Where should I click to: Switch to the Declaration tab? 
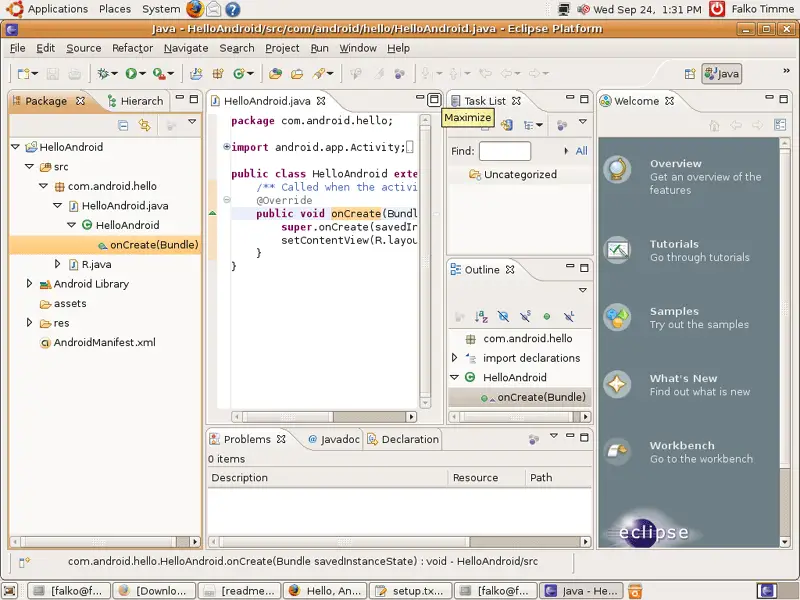point(404,439)
